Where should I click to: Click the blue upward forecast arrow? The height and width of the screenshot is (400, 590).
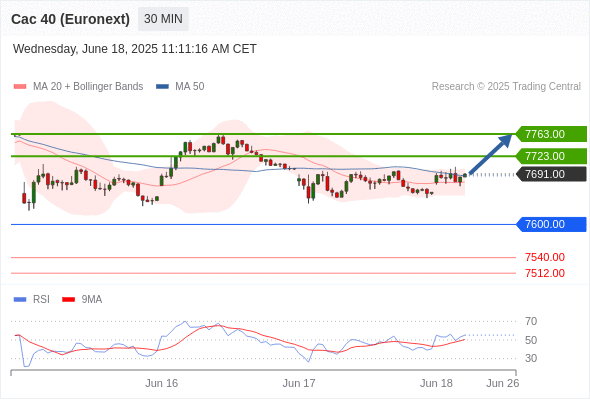(x=490, y=155)
